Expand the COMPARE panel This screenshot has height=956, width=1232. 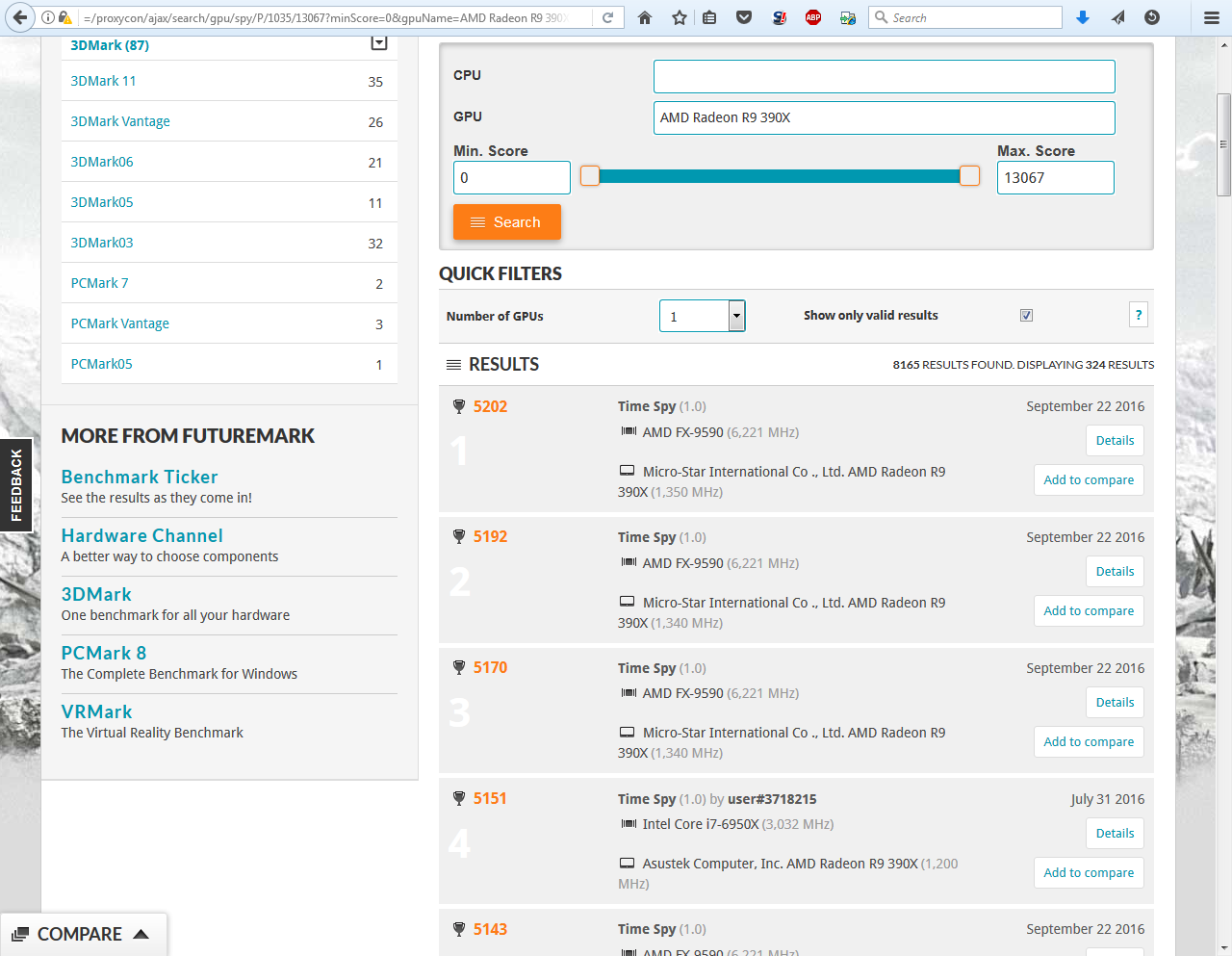(84, 934)
